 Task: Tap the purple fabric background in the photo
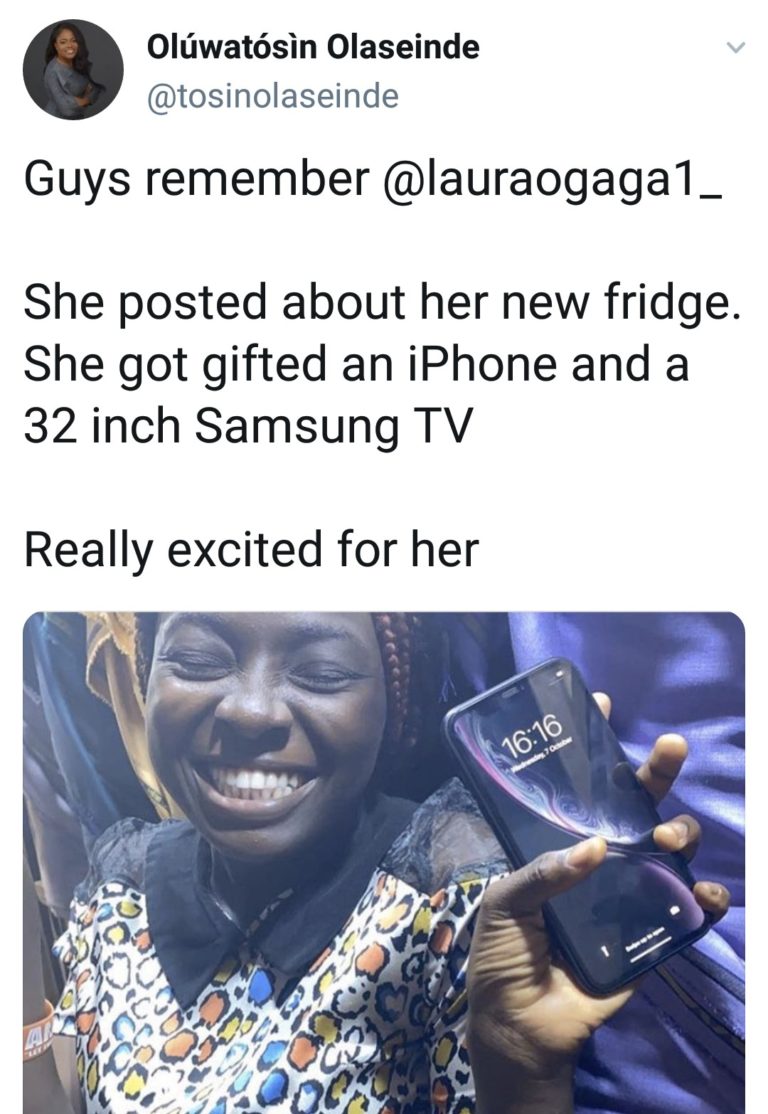(682, 682)
